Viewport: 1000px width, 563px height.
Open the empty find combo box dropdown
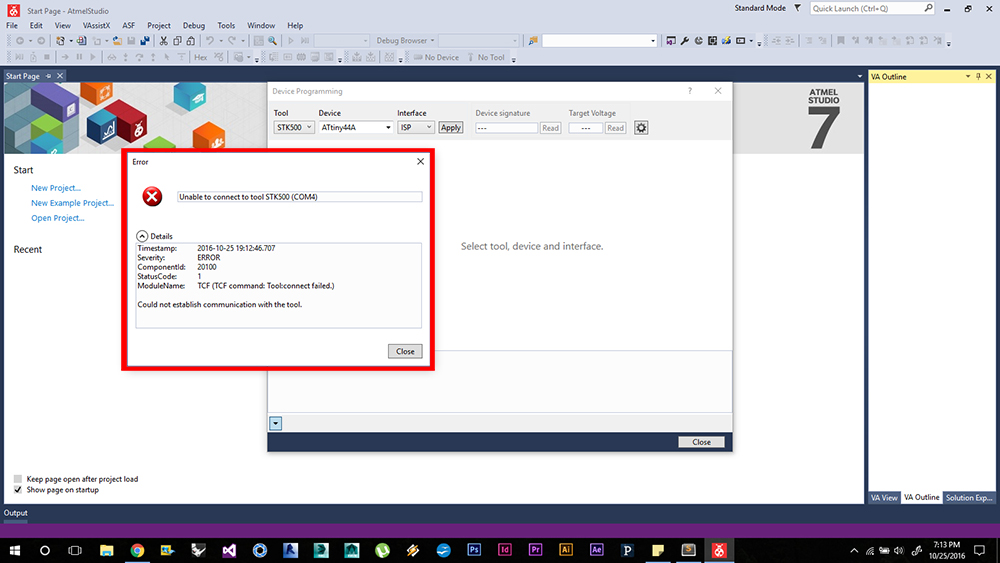click(x=652, y=41)
